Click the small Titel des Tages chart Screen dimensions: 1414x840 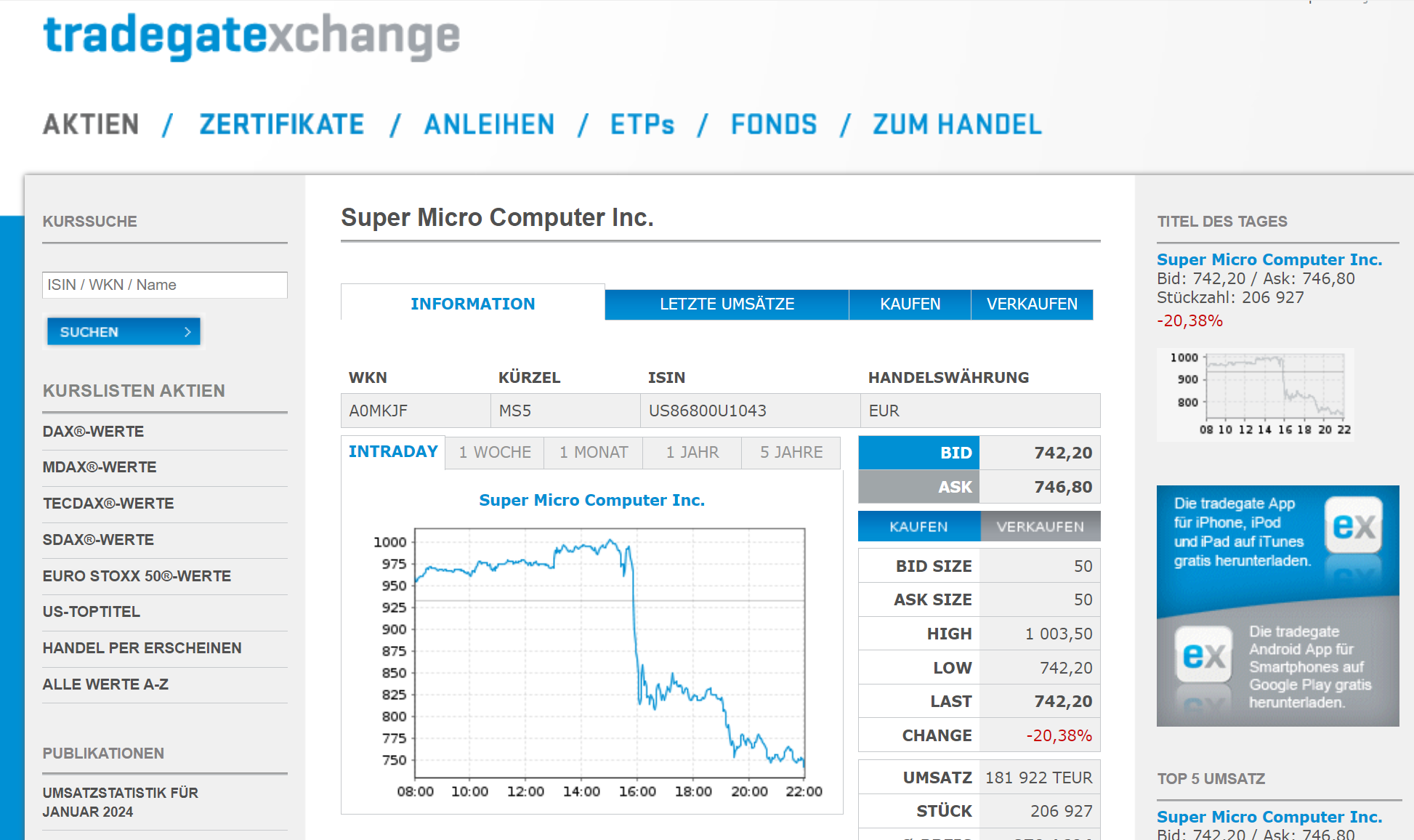[1255, 395]
